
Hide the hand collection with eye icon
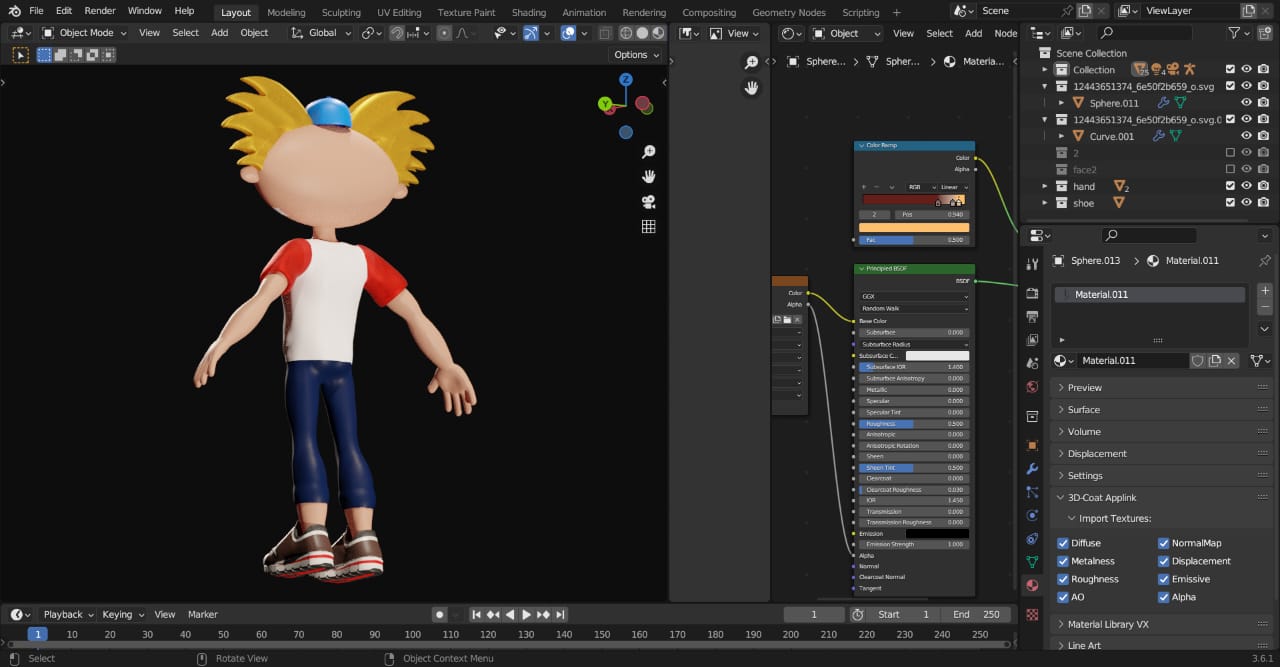pos(1246,186)
